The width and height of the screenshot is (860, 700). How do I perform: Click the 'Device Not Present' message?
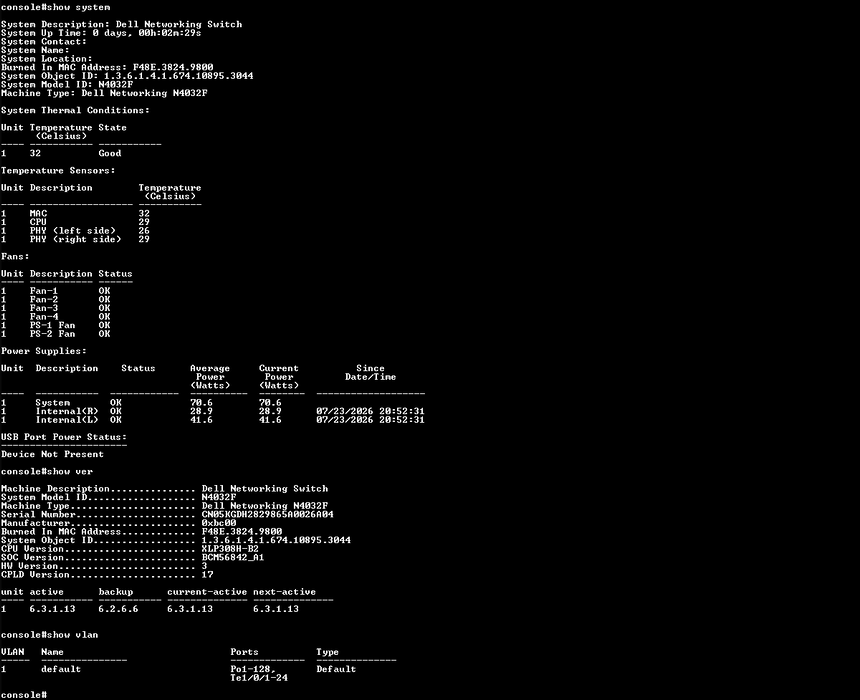coord(52,454)
